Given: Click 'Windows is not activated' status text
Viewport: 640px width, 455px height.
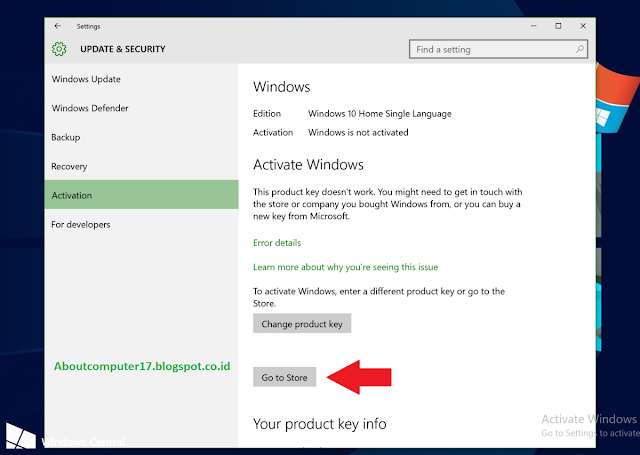Looking at the screenshot, I should 358,133.
